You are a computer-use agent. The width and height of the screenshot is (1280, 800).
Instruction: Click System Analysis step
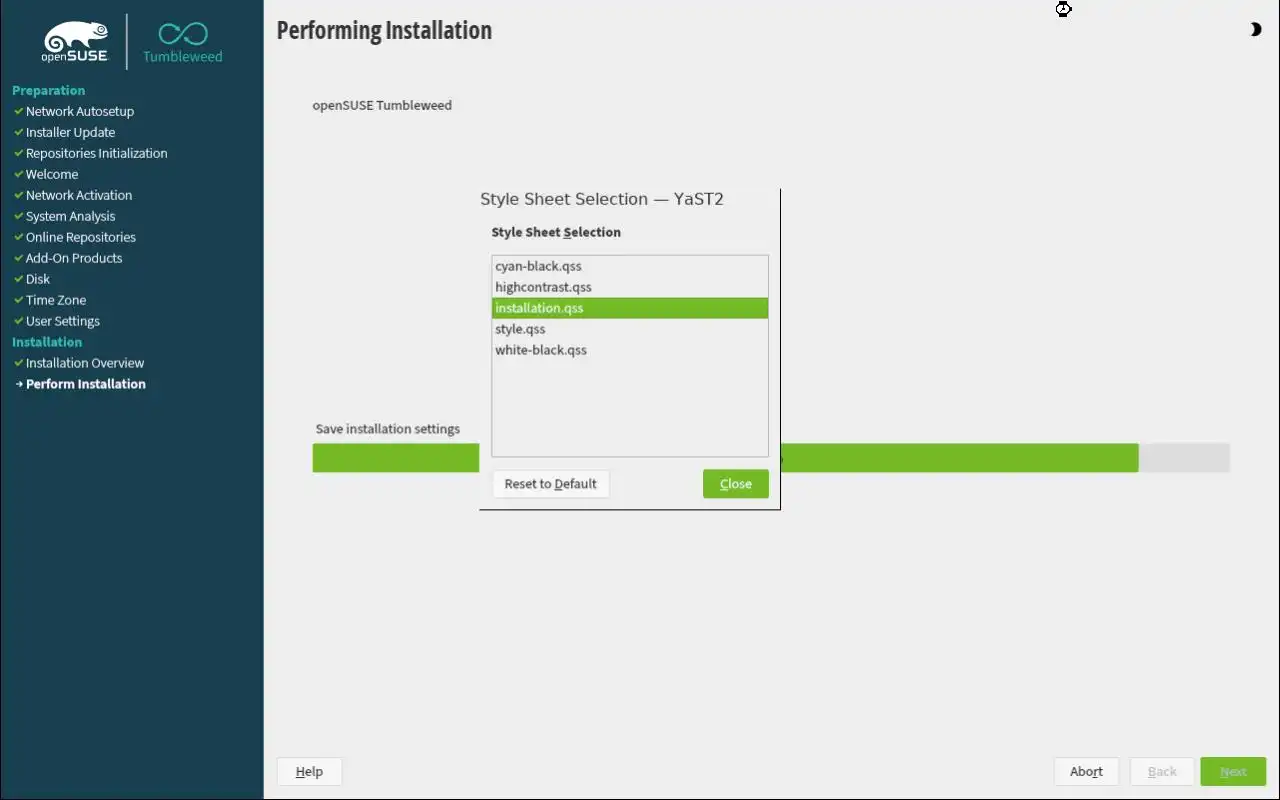click(x=70, y=216)
